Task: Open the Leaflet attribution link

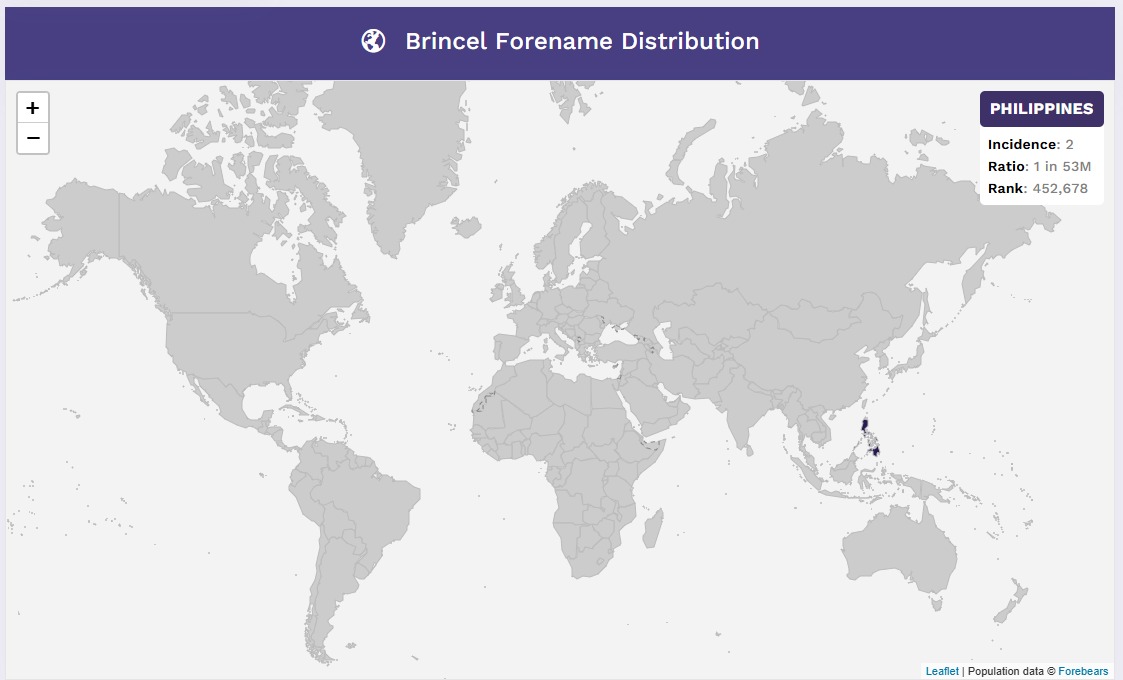Action: point(942,671)
